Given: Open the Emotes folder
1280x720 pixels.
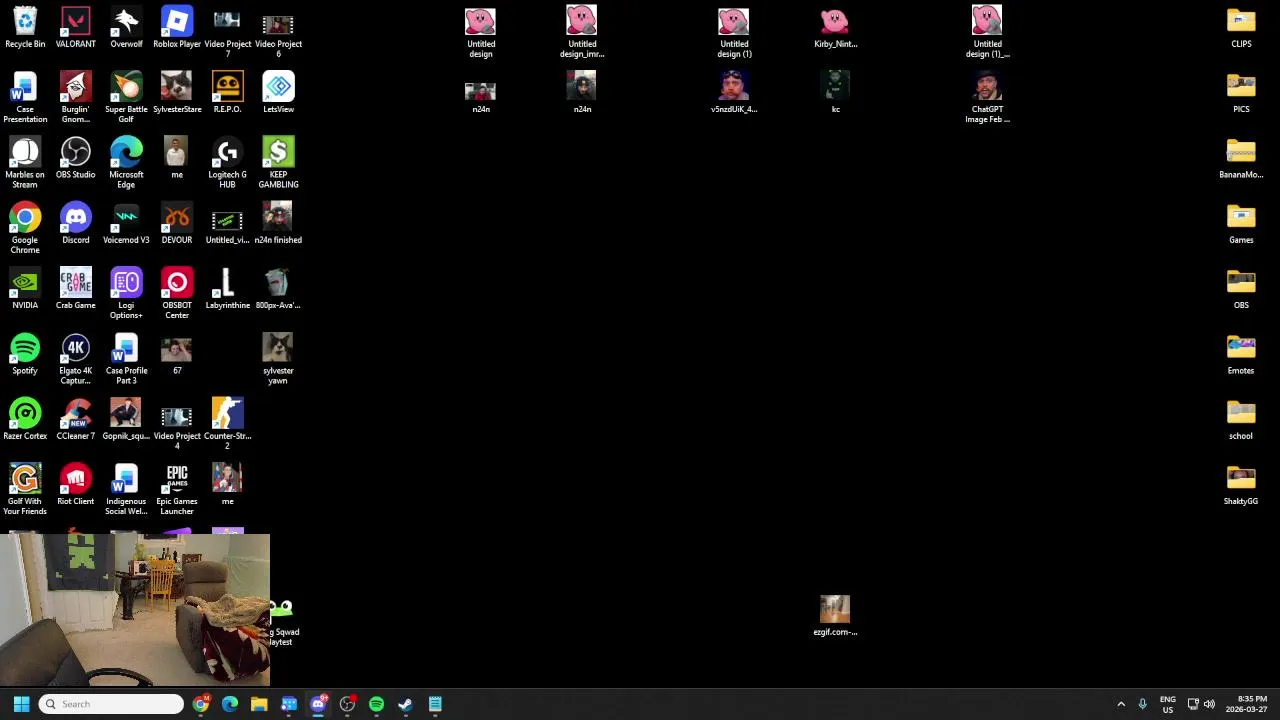Looking at the screenshot, I should point(1241,354).
